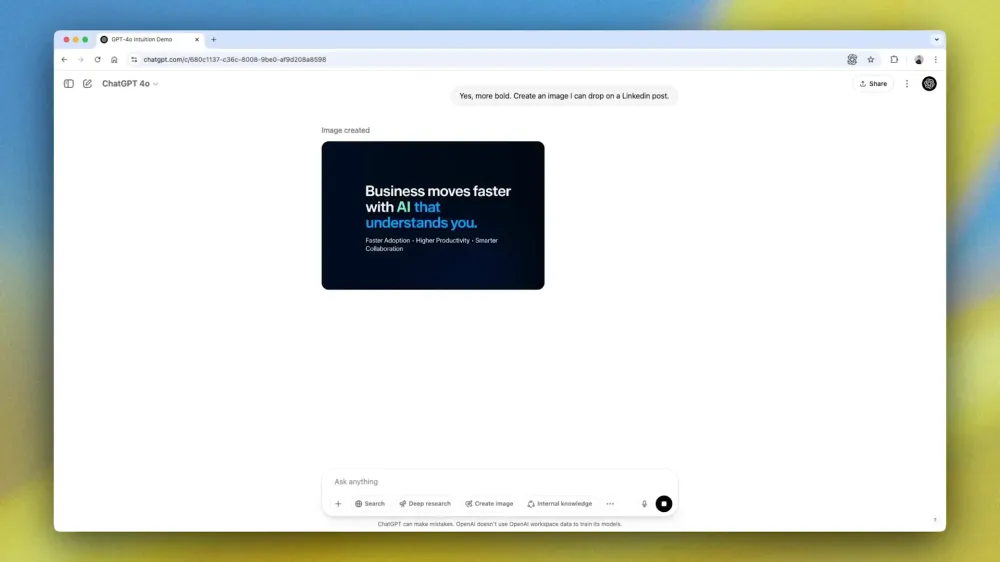The width and height of the screenshot is (1000, 562).
Task: Bookmark this page with the star
Action: coord(871,59)
